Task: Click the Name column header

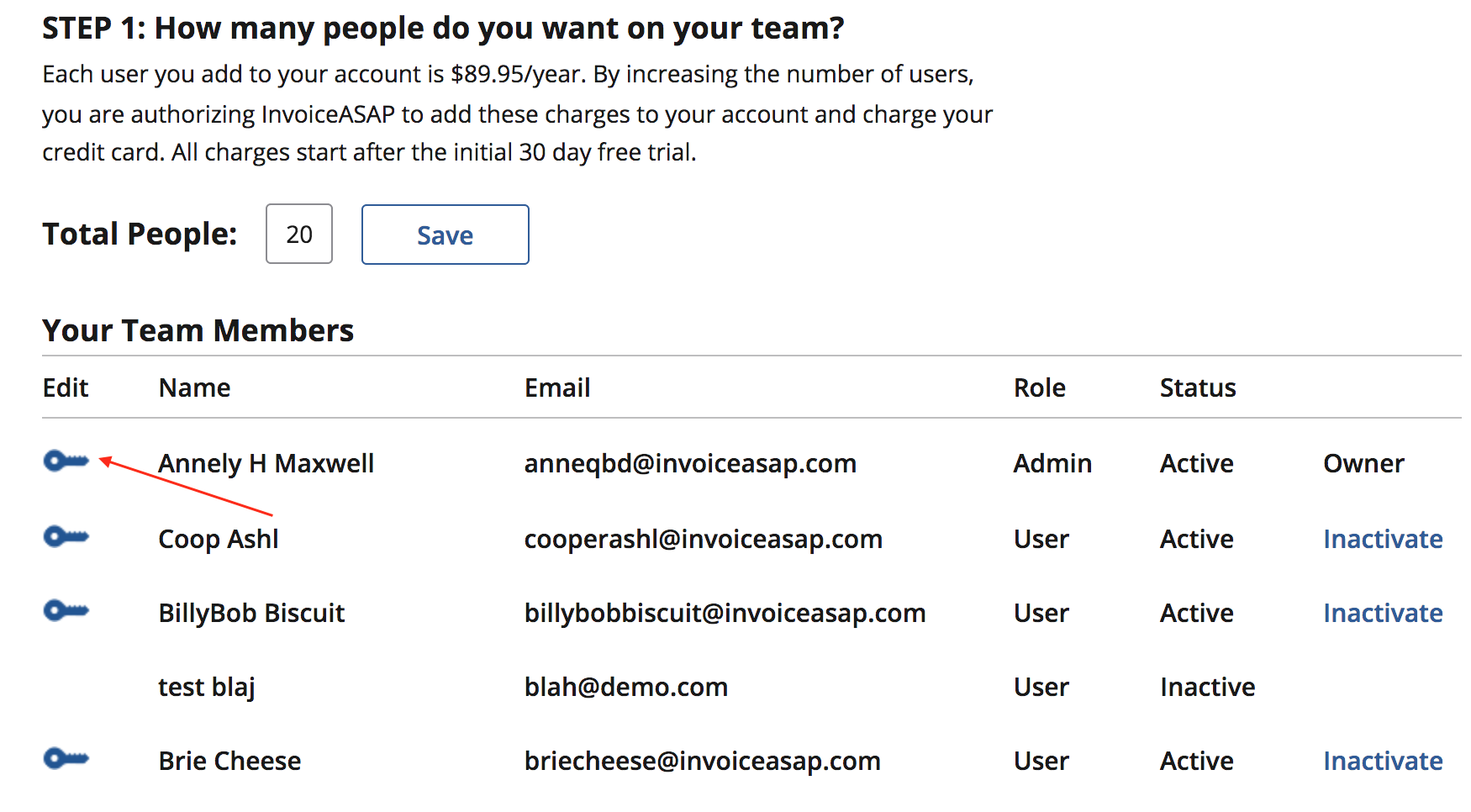Action: click(194, 388)
